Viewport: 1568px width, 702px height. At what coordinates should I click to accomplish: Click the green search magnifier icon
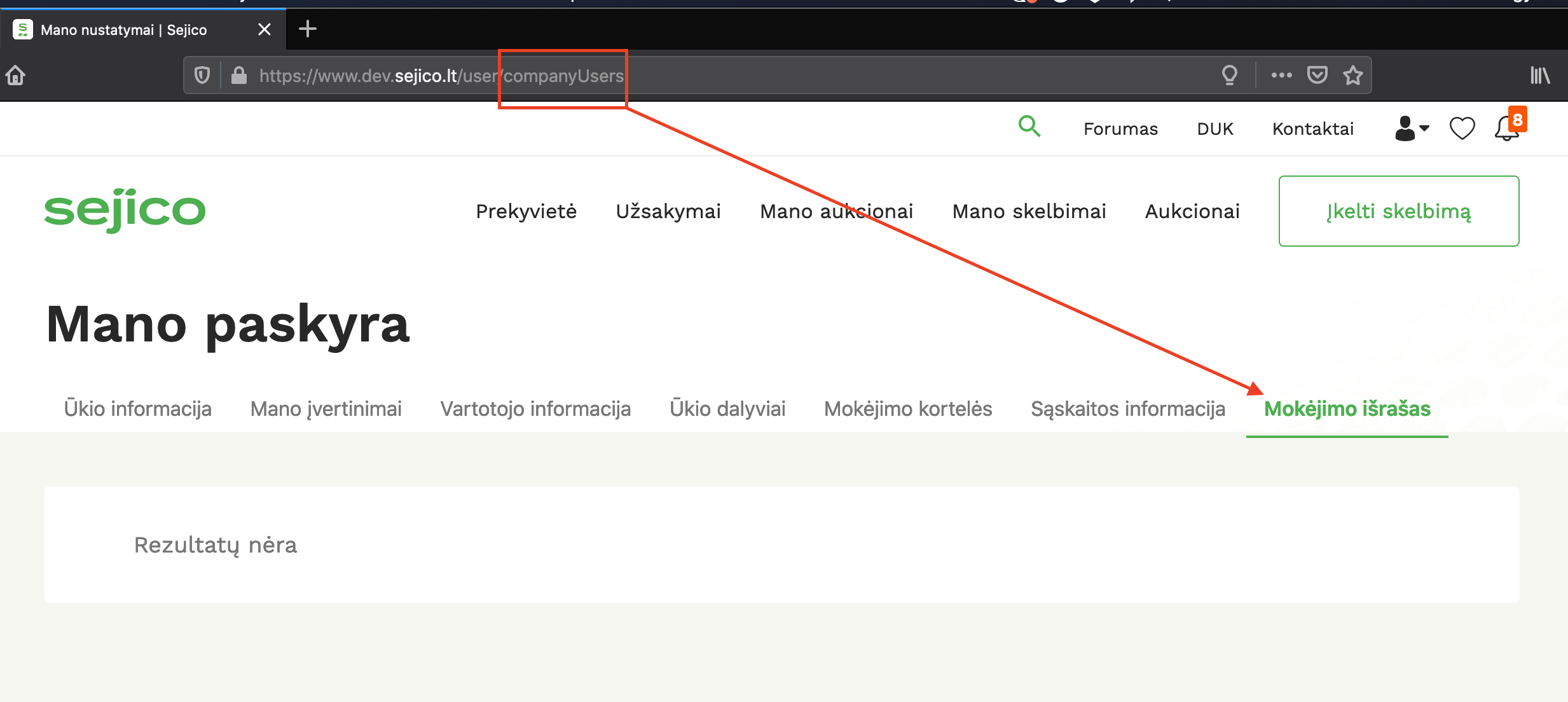point(1029,127)
